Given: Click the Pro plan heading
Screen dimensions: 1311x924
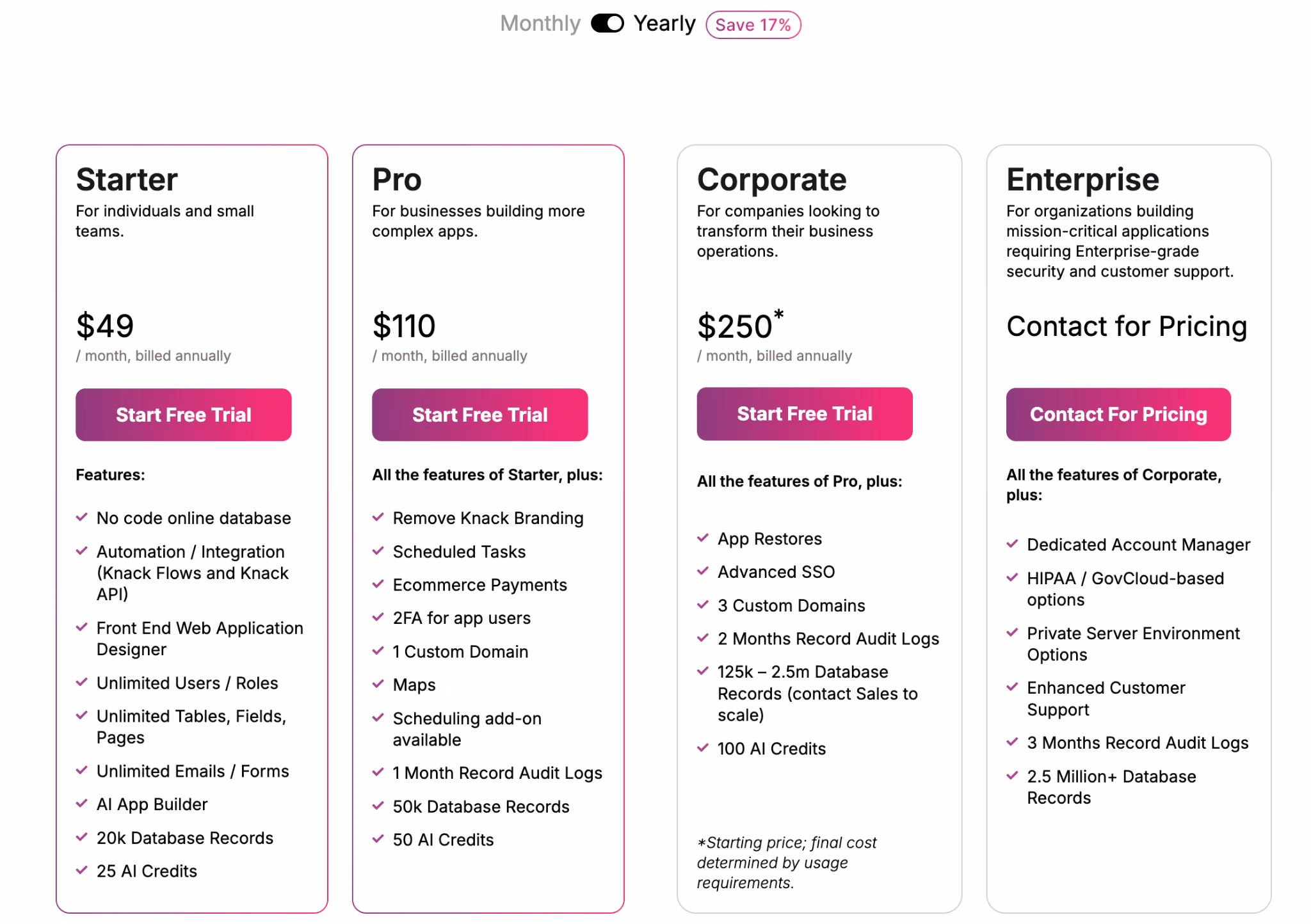Looking at the screenshot, I should 397,179.
